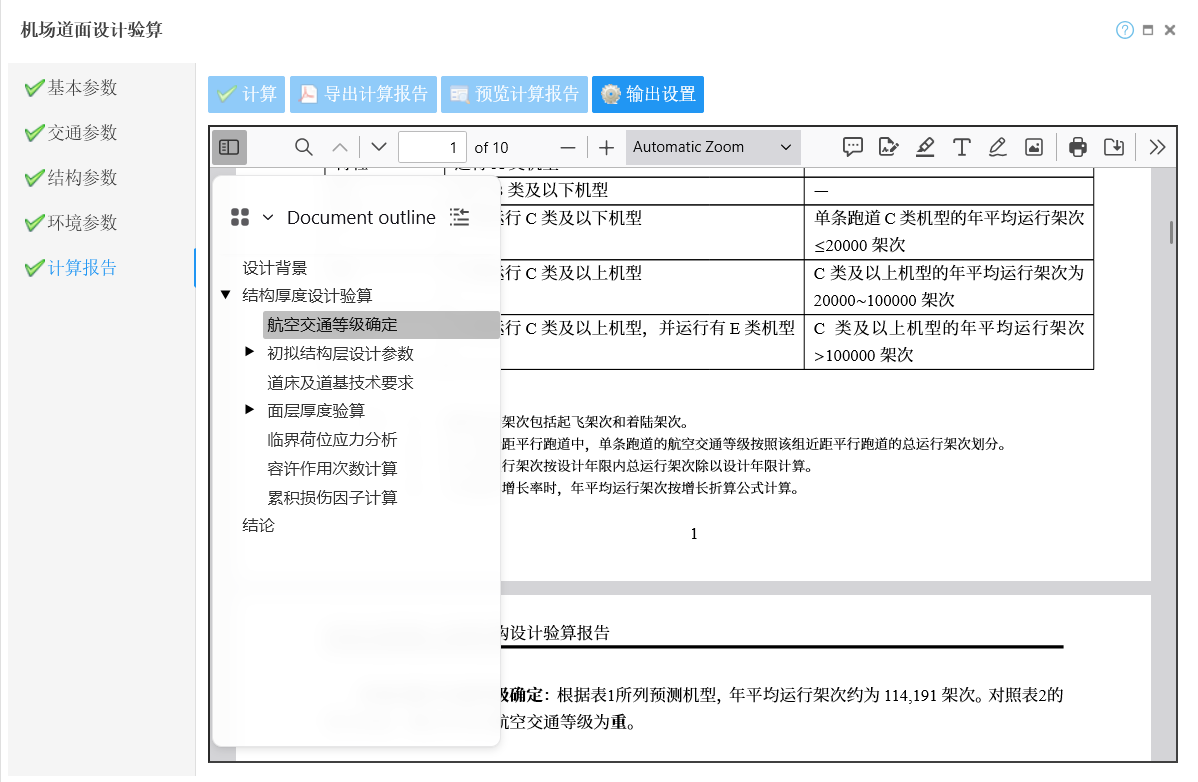Select the draw ink pen tool
1198x782 pixels.
click(x=997, y=147)
